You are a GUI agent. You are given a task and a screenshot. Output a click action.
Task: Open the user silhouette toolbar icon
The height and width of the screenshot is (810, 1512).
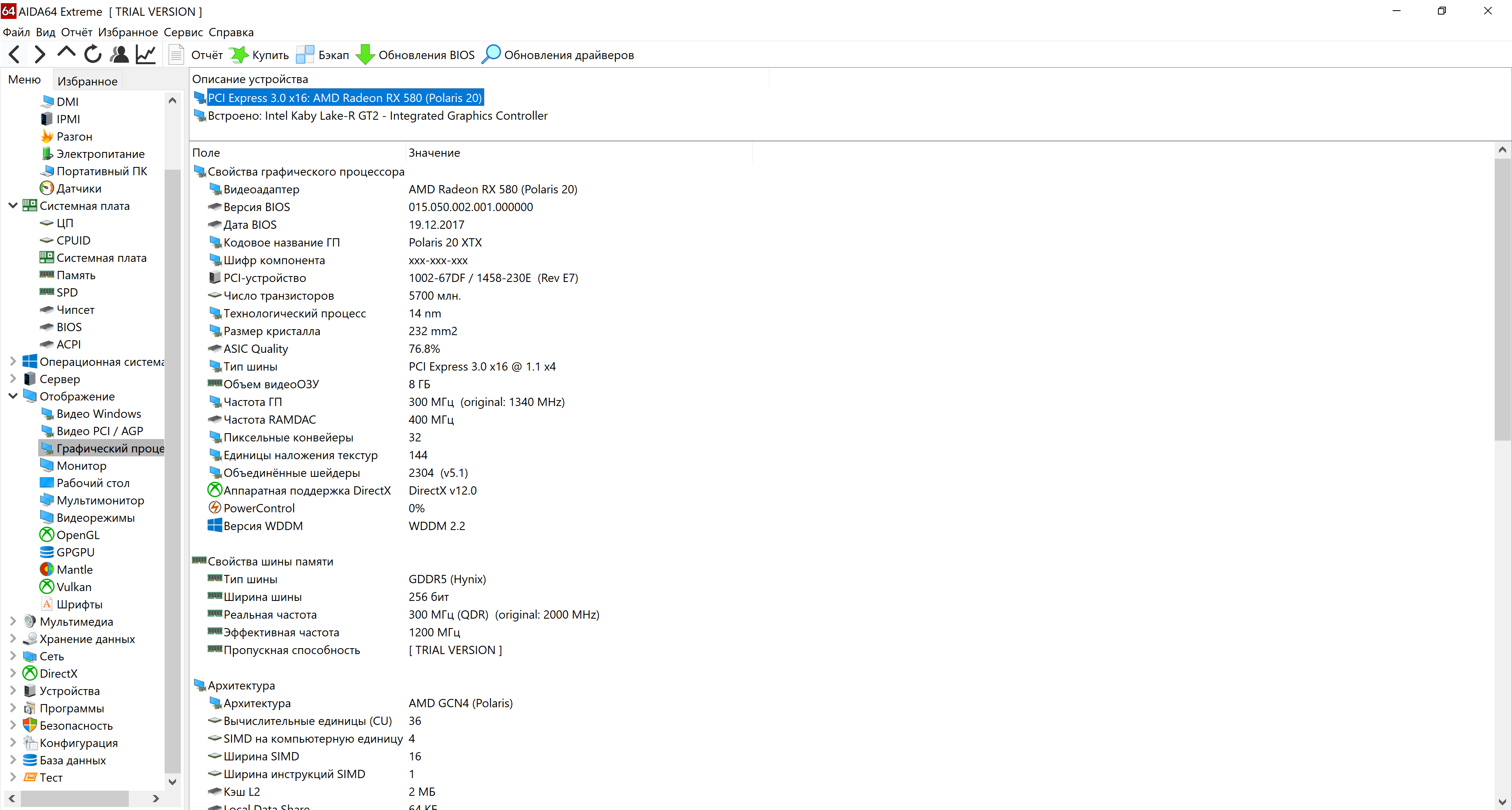click(119, 55)
